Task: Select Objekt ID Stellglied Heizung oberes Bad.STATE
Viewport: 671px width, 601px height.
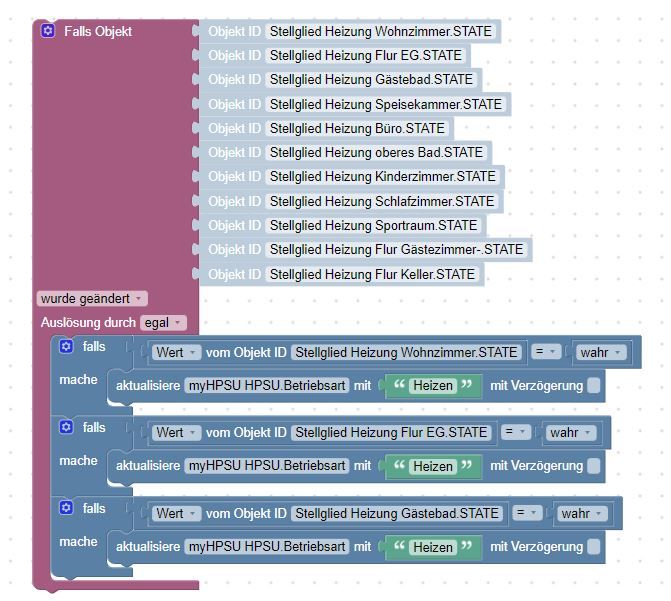Action: (376, 152)
